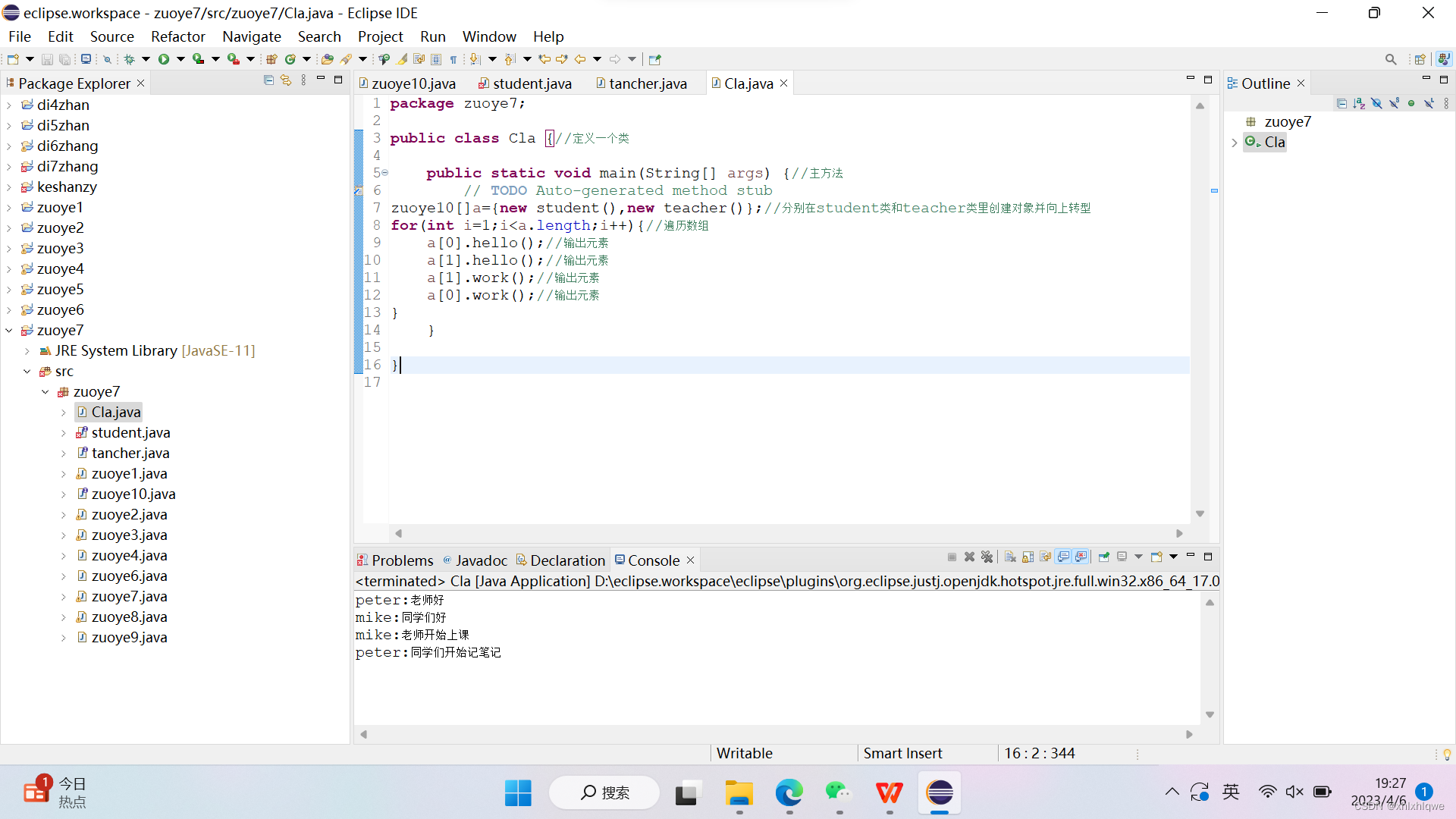Screen dimensions: 1456x819
Task: Select zuoye10.java in Package Explorer
Action: click(133, 494)
